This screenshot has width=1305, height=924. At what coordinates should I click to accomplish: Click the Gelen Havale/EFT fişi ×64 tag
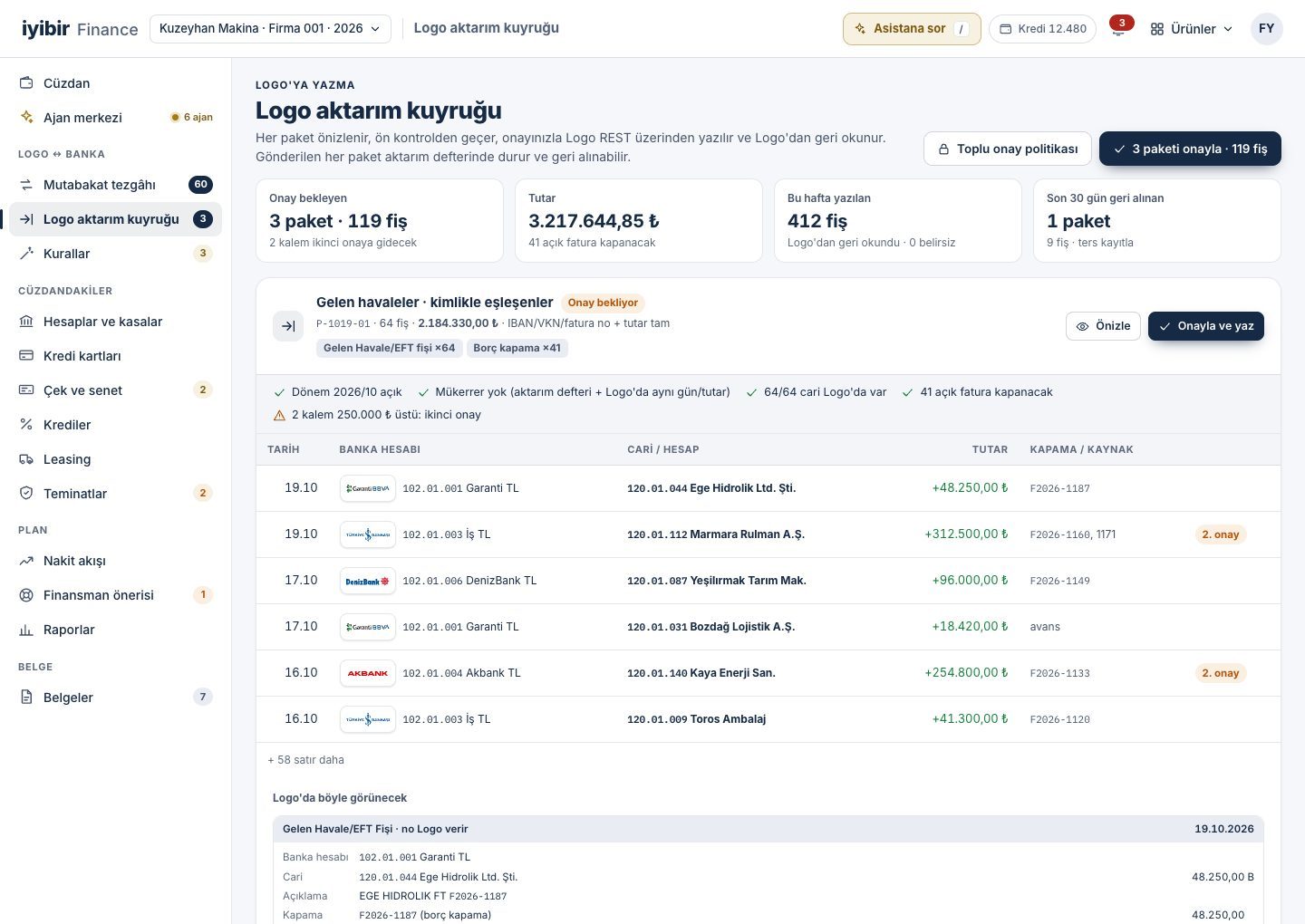pyautogui.click(x=390, y=348)
